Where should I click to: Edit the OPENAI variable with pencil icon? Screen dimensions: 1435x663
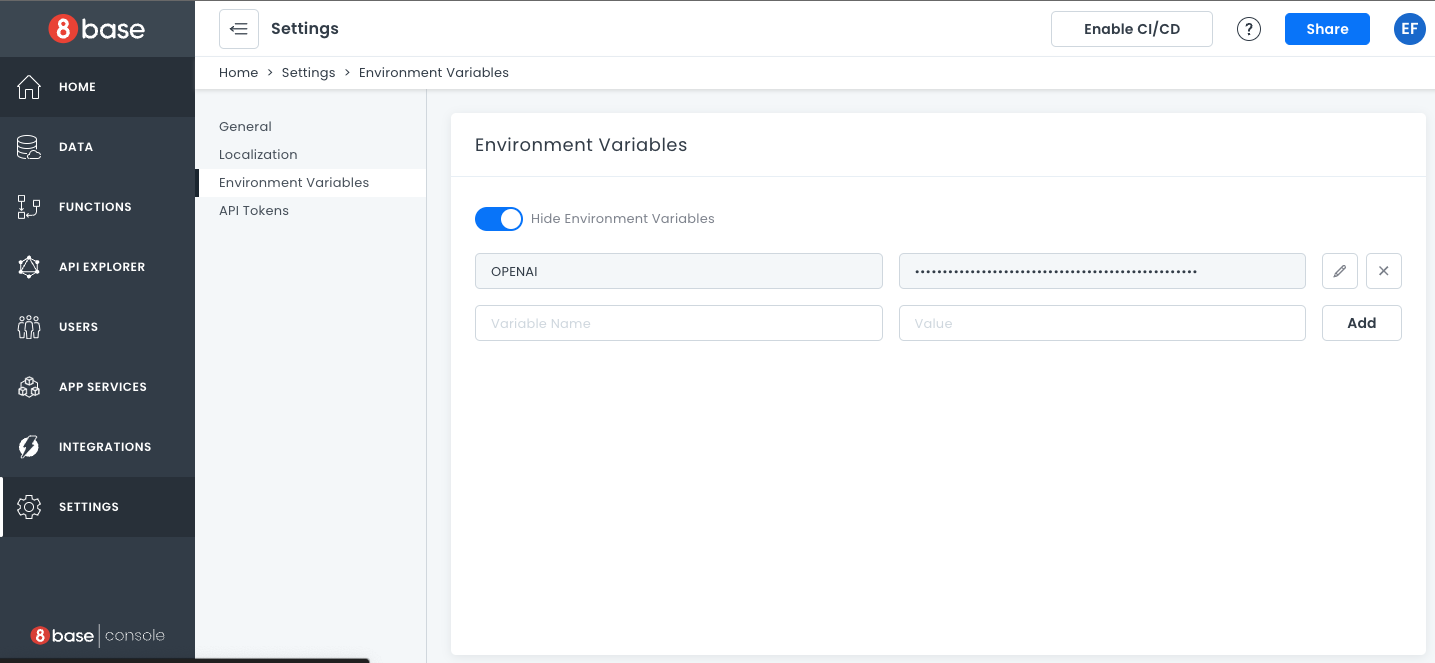click(x=1339, y=271)
